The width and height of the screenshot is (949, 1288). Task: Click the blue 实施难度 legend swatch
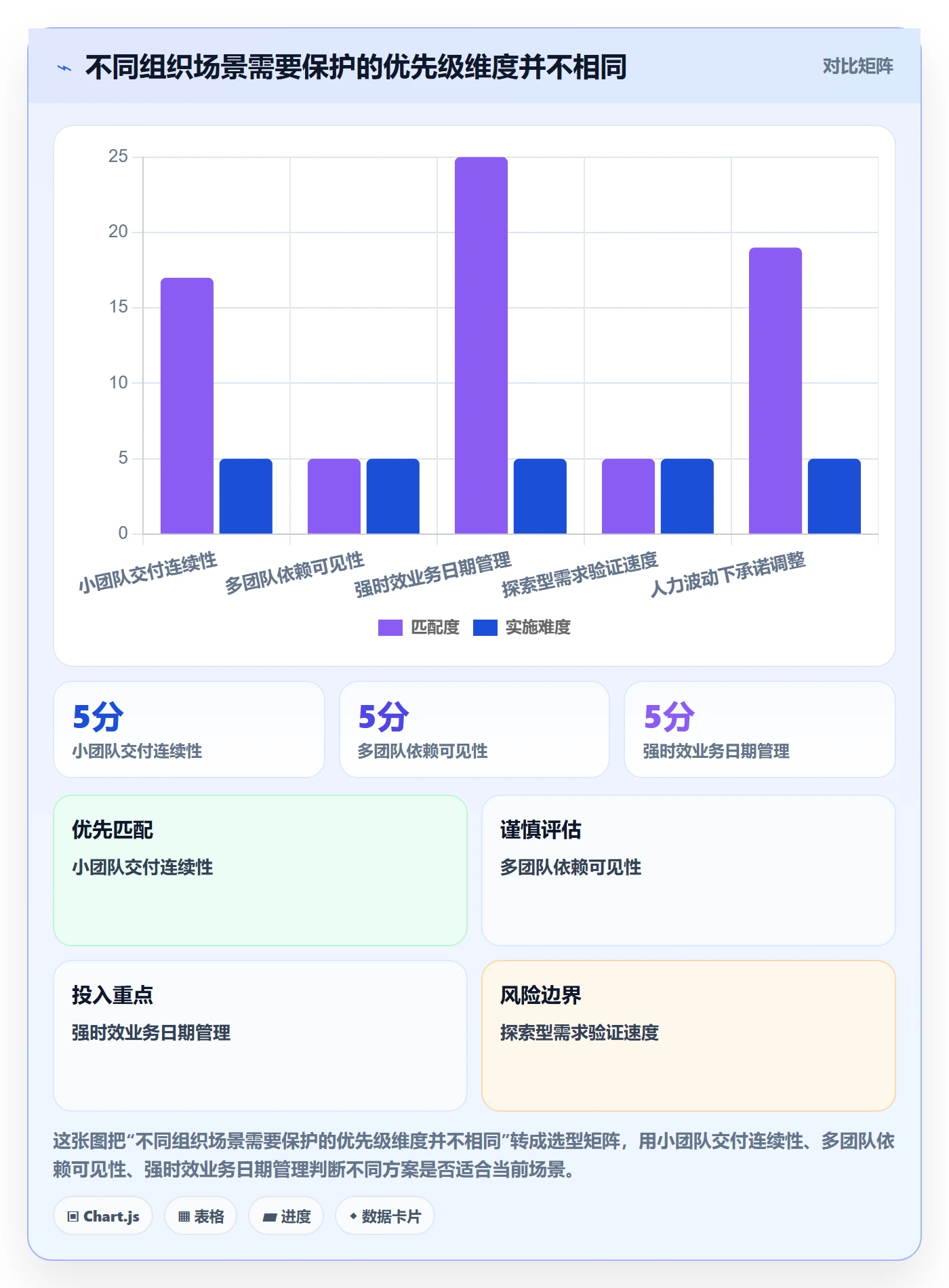485,628
